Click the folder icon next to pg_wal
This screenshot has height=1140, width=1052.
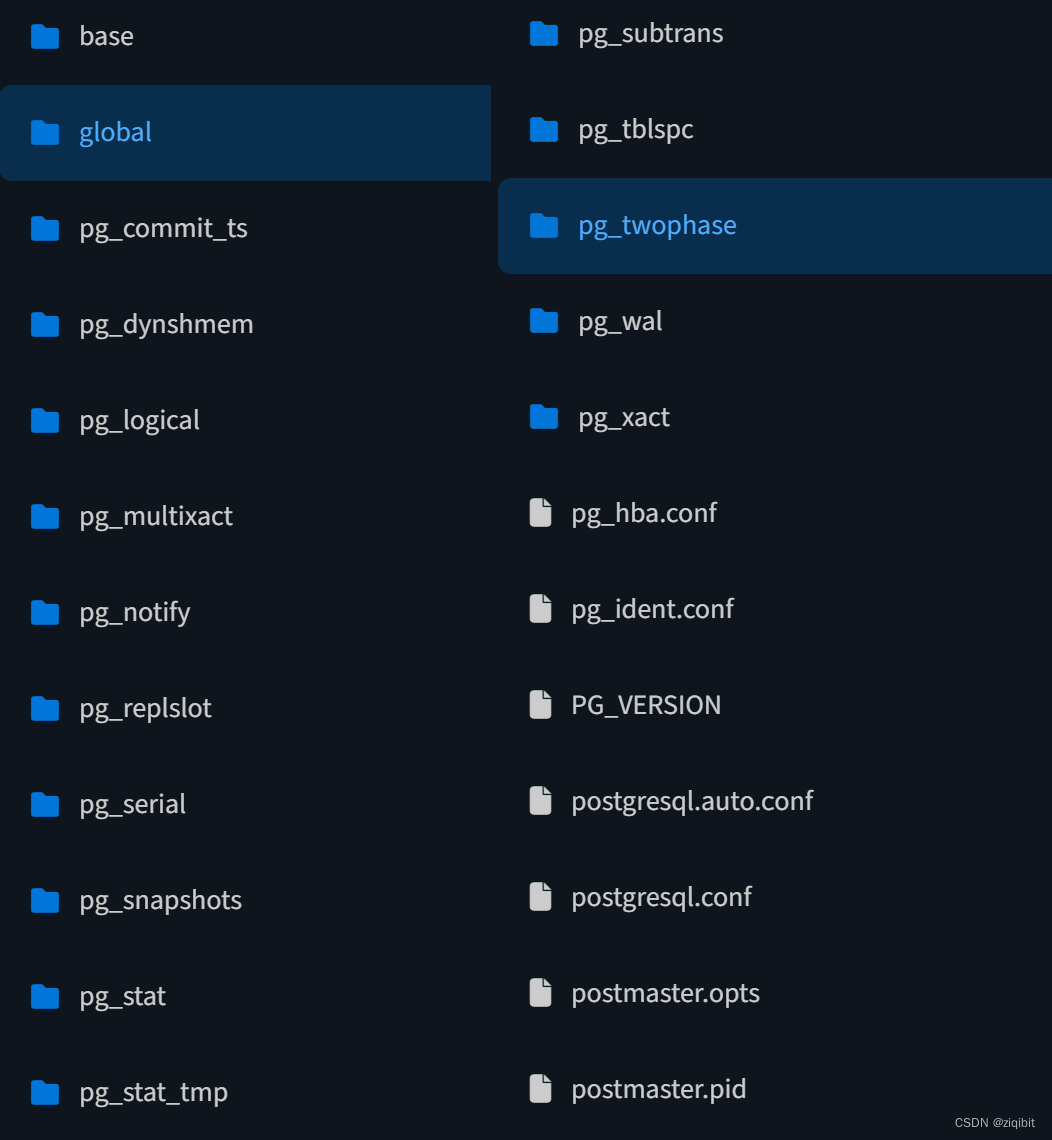click(x=543, y=321)
